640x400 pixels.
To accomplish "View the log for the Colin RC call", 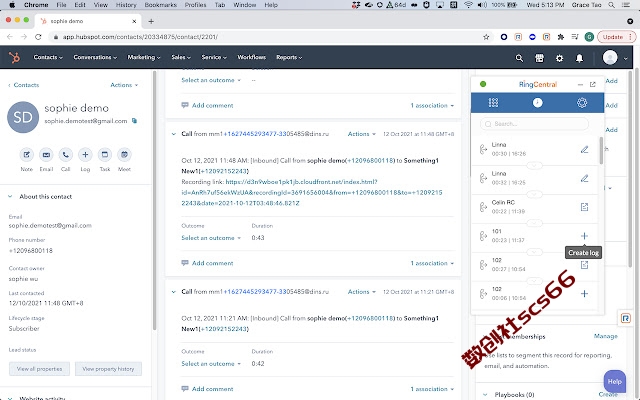I will click(x=584, y=207).
